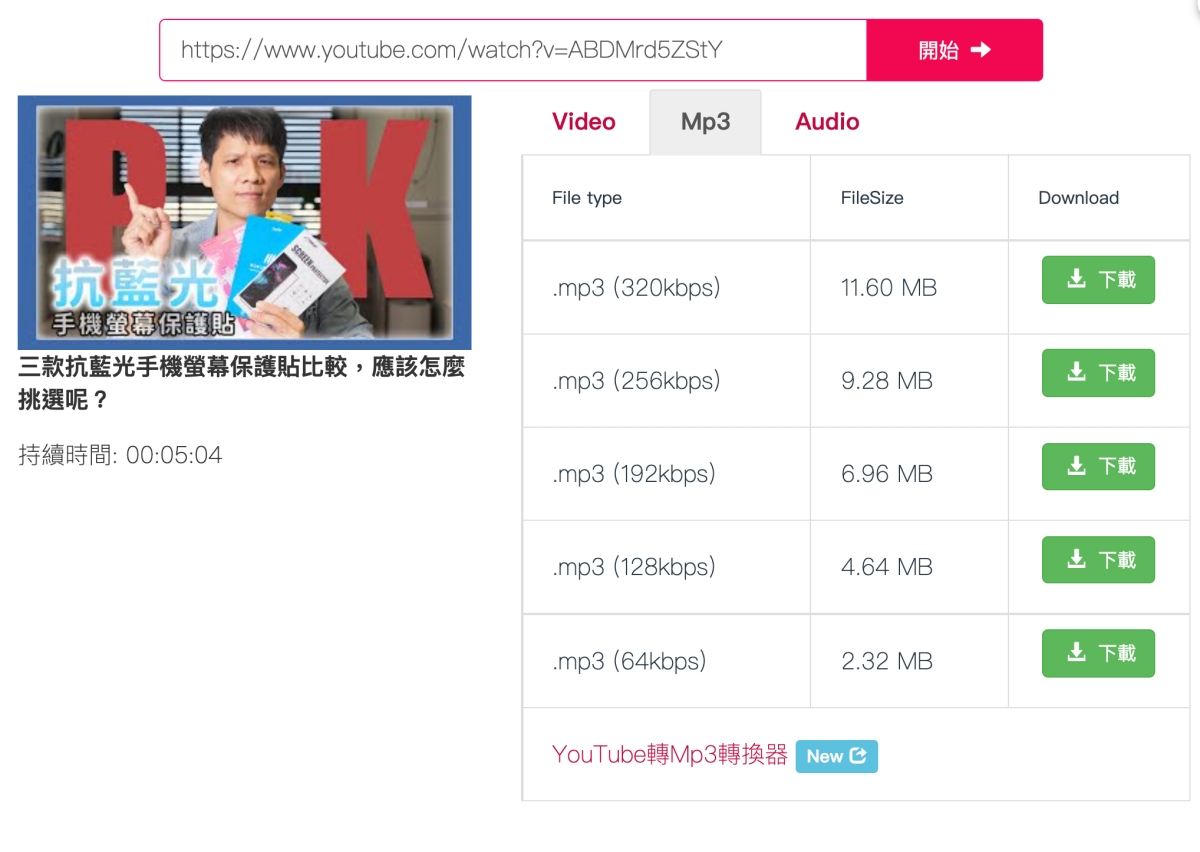Click the File type column header
The height and width of the screenshot is (852, 1200).
(587, 198)
